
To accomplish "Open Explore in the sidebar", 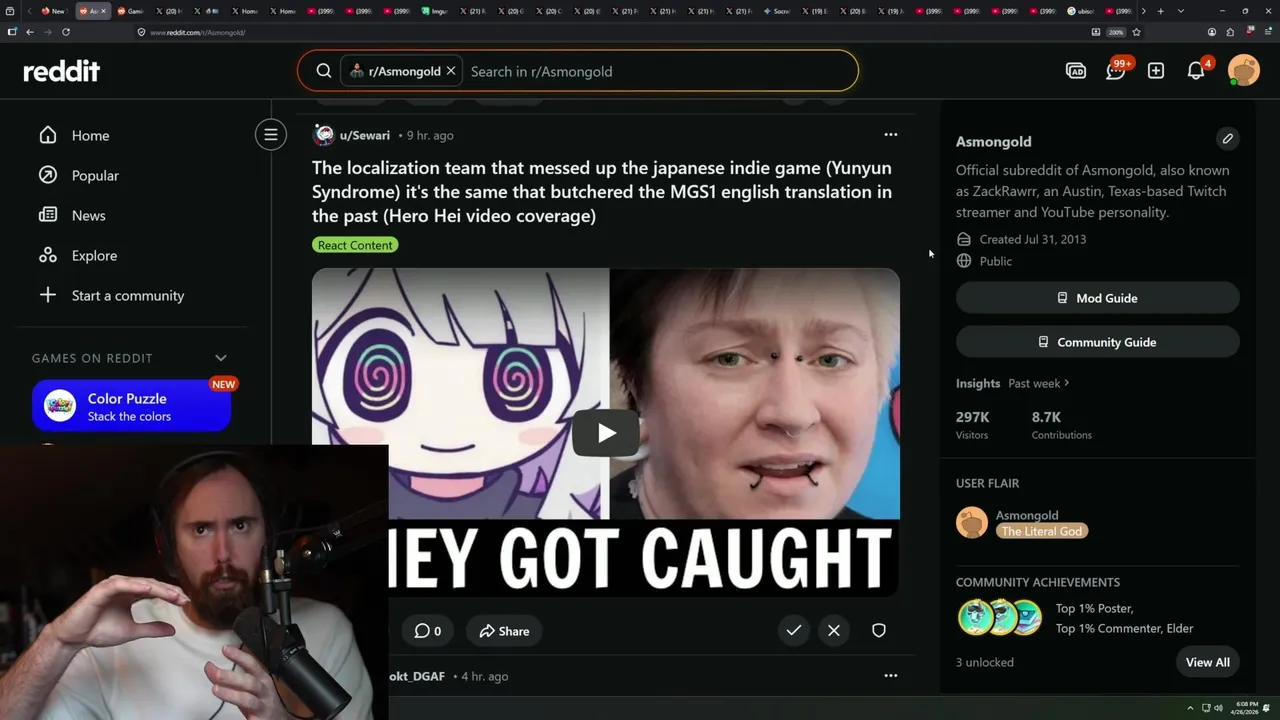I will coord(94,255).
